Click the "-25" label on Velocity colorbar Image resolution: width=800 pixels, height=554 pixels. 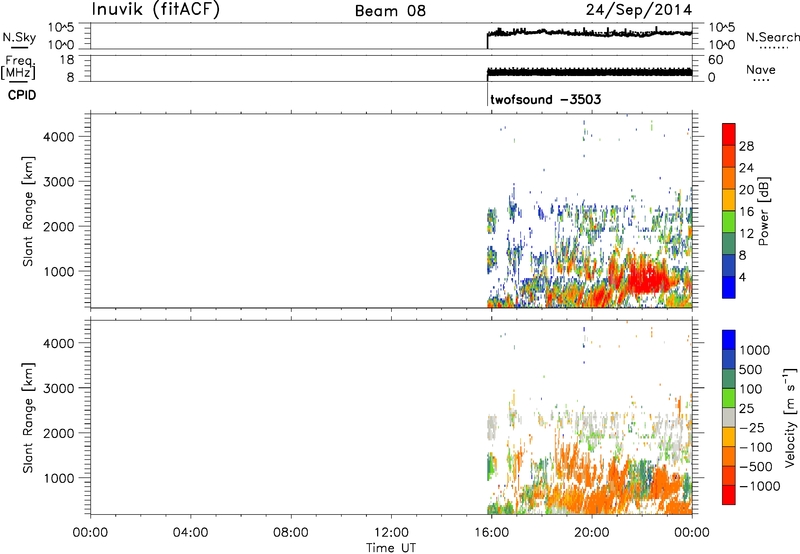[x=752, y=427]
